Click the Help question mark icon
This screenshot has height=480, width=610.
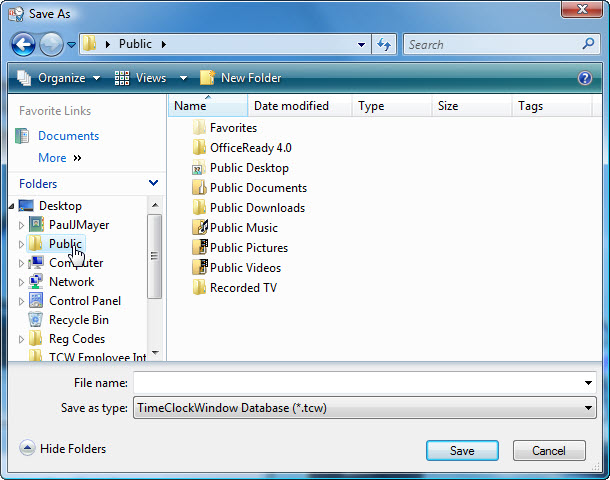585,78
